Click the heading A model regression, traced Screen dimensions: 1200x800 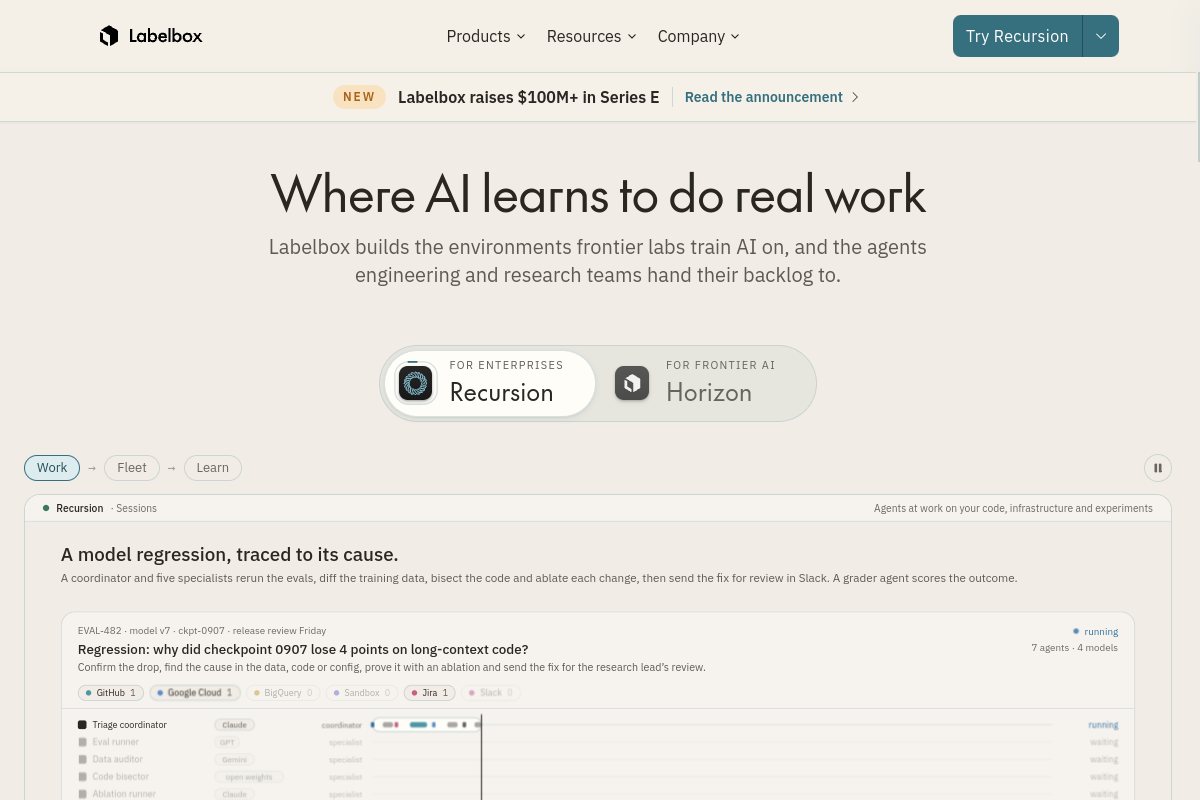pos(229,554)
